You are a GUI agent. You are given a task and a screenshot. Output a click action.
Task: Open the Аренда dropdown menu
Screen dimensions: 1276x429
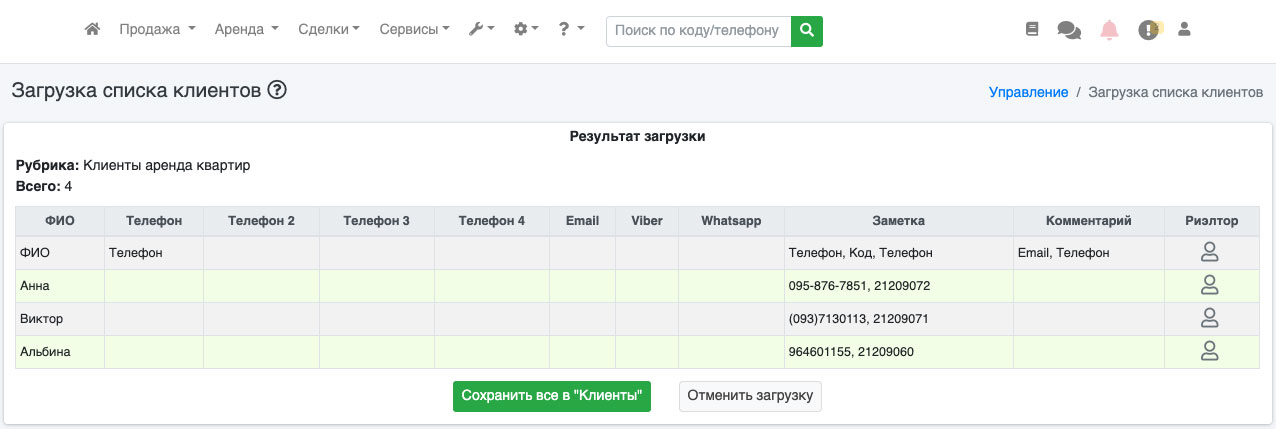click(246, 30)
